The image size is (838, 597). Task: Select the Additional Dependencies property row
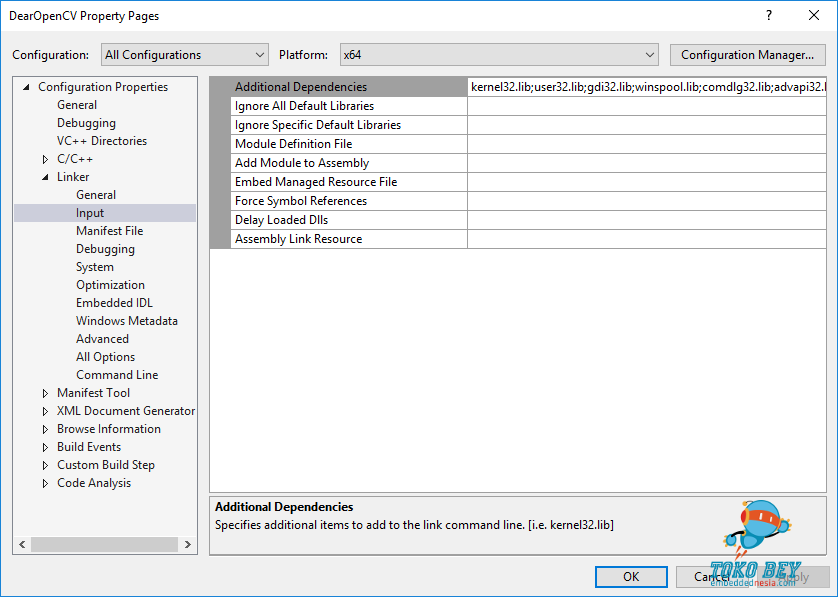(x=349, y=87)
